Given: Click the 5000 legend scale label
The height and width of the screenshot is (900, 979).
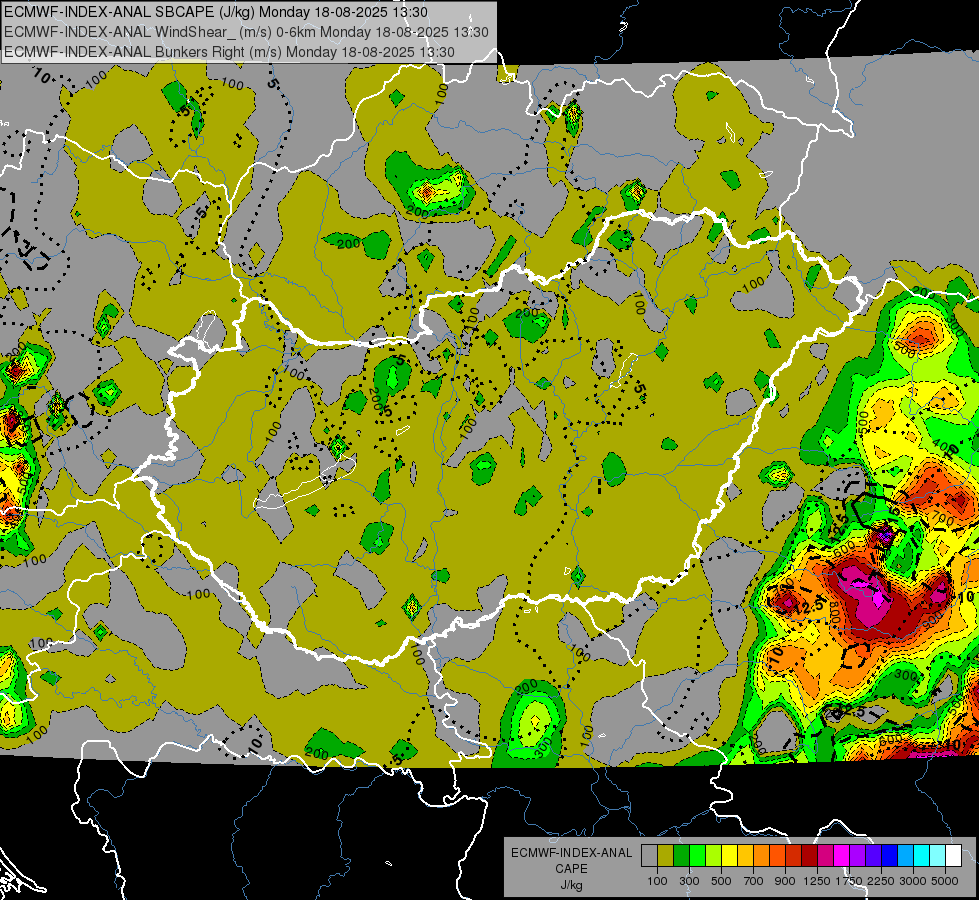Looking at the screenshot, I should click(x=945, y=881).
